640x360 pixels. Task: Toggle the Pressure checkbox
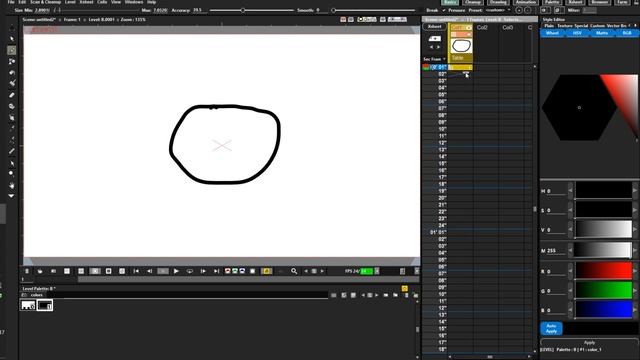[444, 10]
